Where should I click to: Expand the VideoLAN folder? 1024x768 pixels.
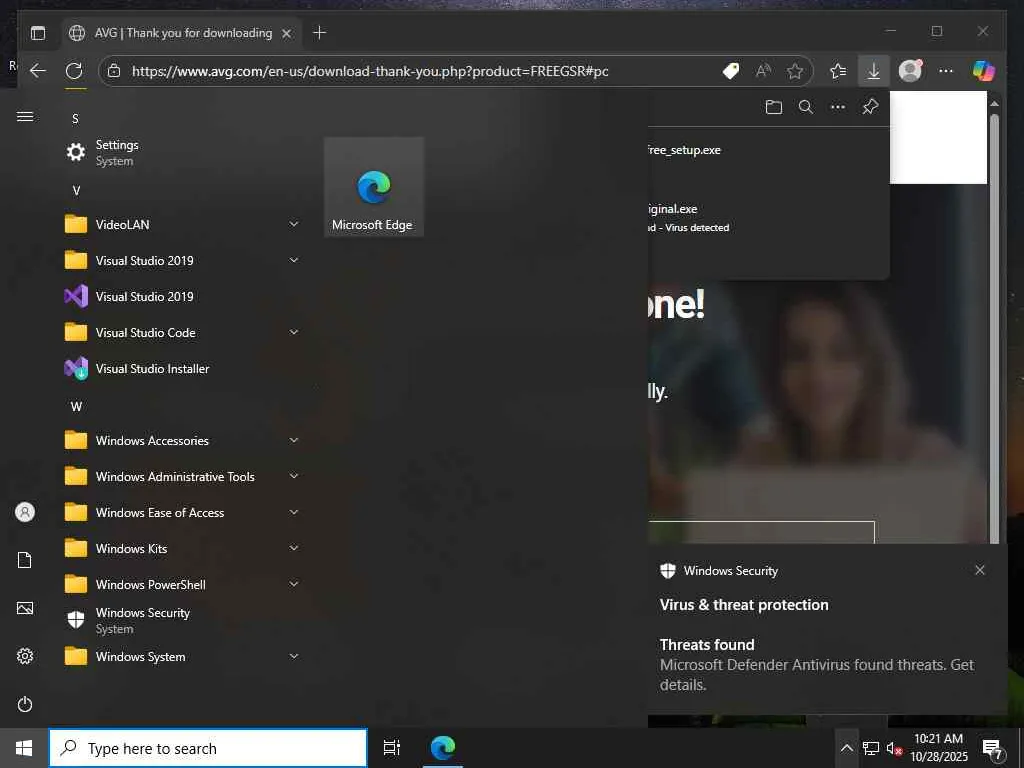(183, 225)
